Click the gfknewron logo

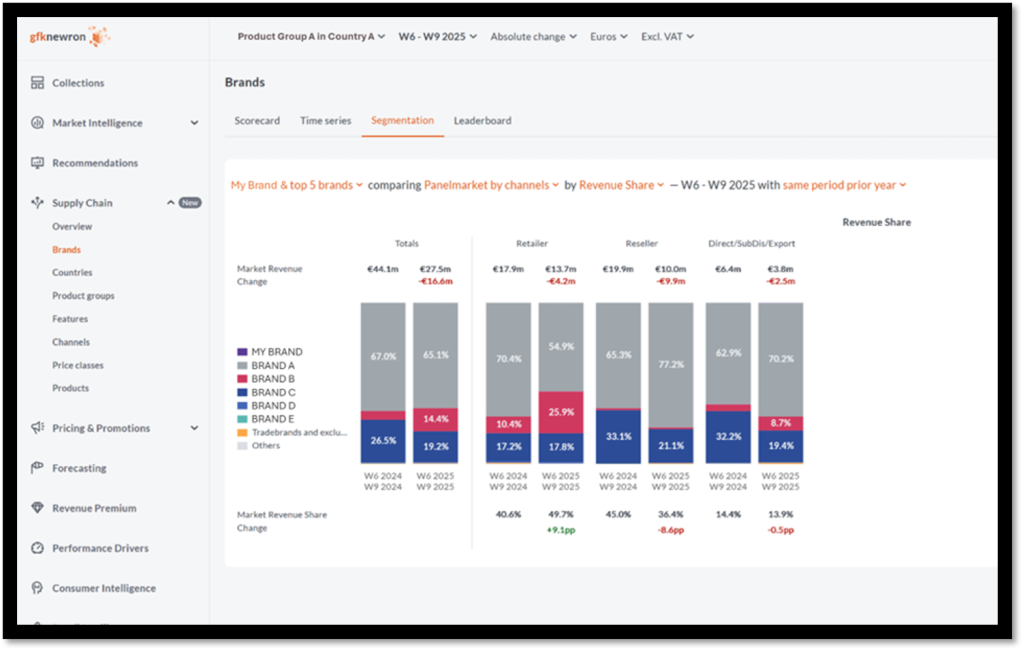tap(69, 37)
